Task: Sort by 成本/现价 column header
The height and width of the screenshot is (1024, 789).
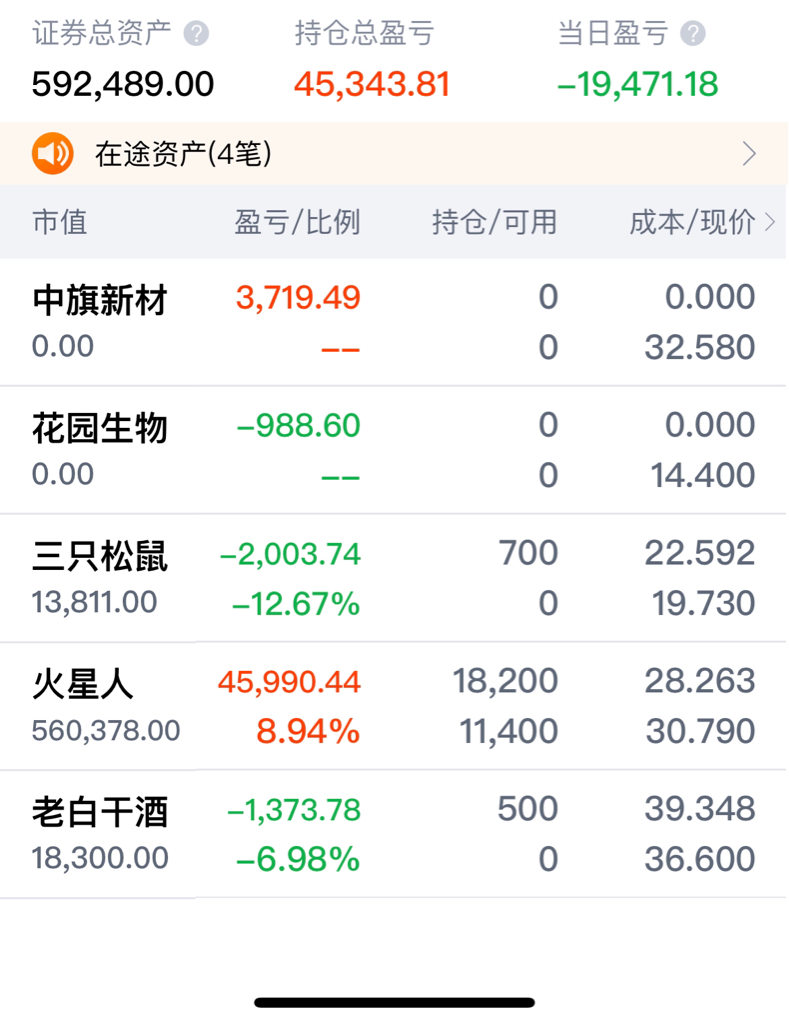Action: coord(692,223)
